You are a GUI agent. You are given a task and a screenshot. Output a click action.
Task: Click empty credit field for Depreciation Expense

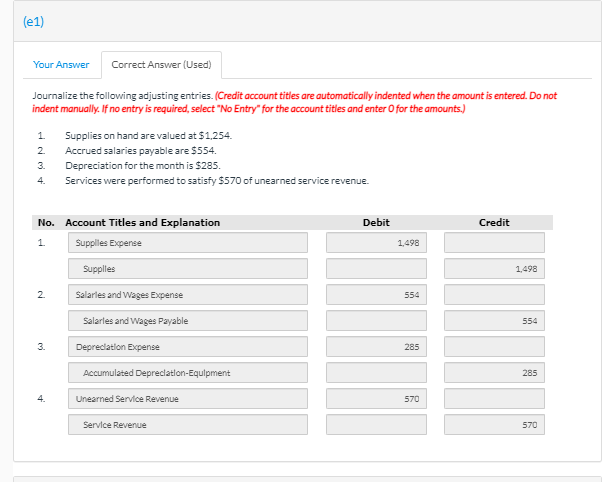click(x=494, y=347)
